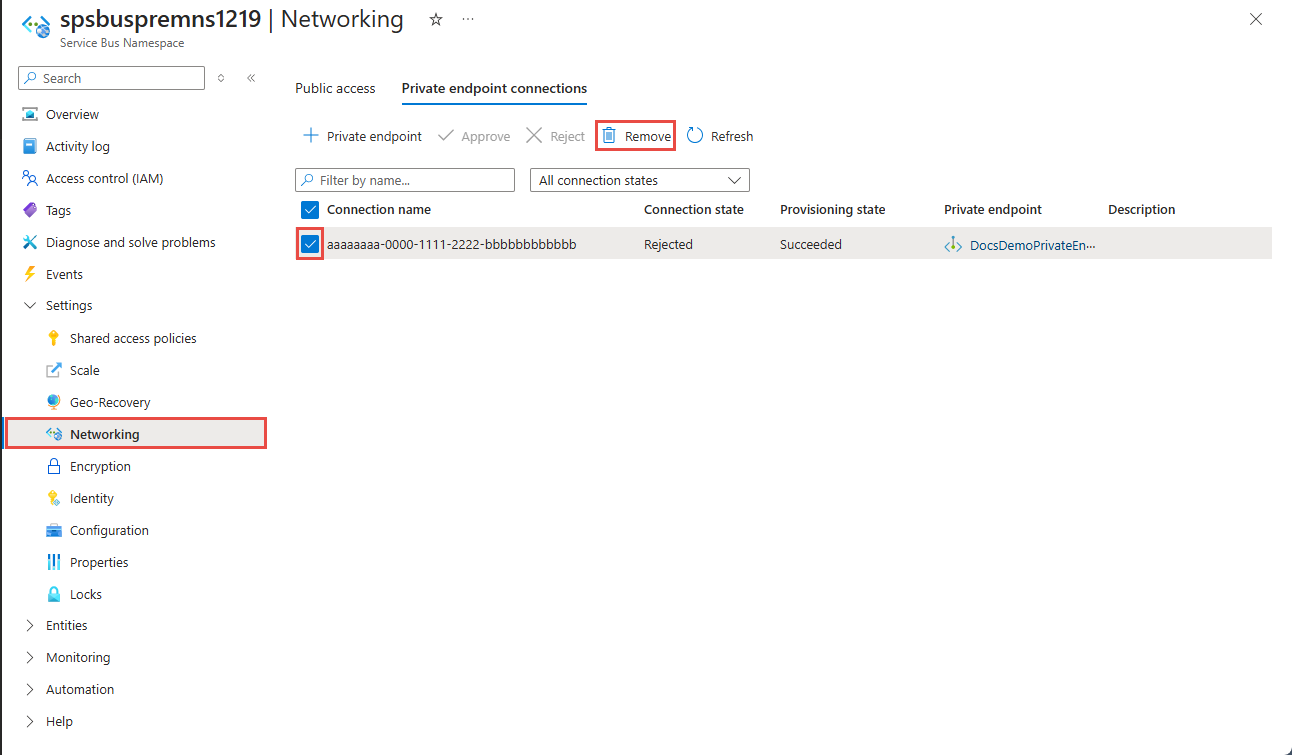Click the Scale icon
The width and height of the screenshot is (1292, 755).
(x=54, y=370)
